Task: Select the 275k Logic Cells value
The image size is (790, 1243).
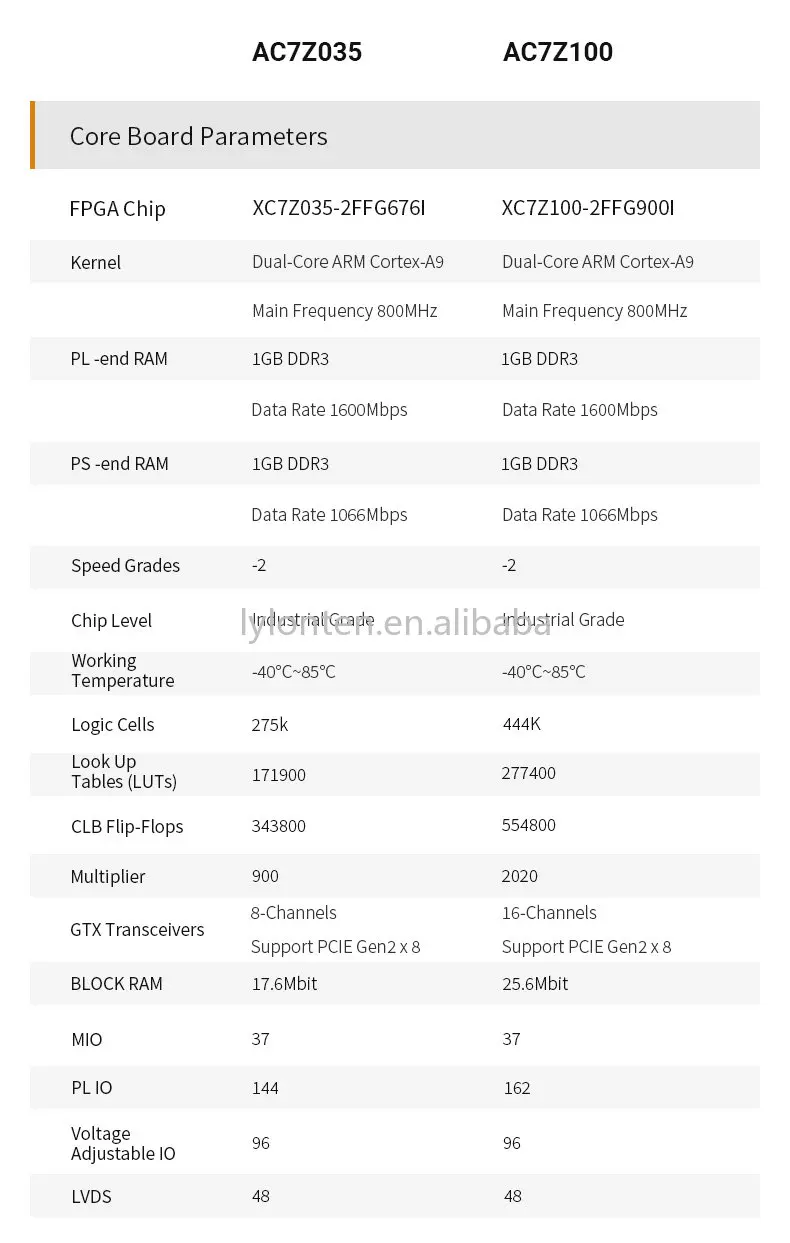Action: coord(269,725)
